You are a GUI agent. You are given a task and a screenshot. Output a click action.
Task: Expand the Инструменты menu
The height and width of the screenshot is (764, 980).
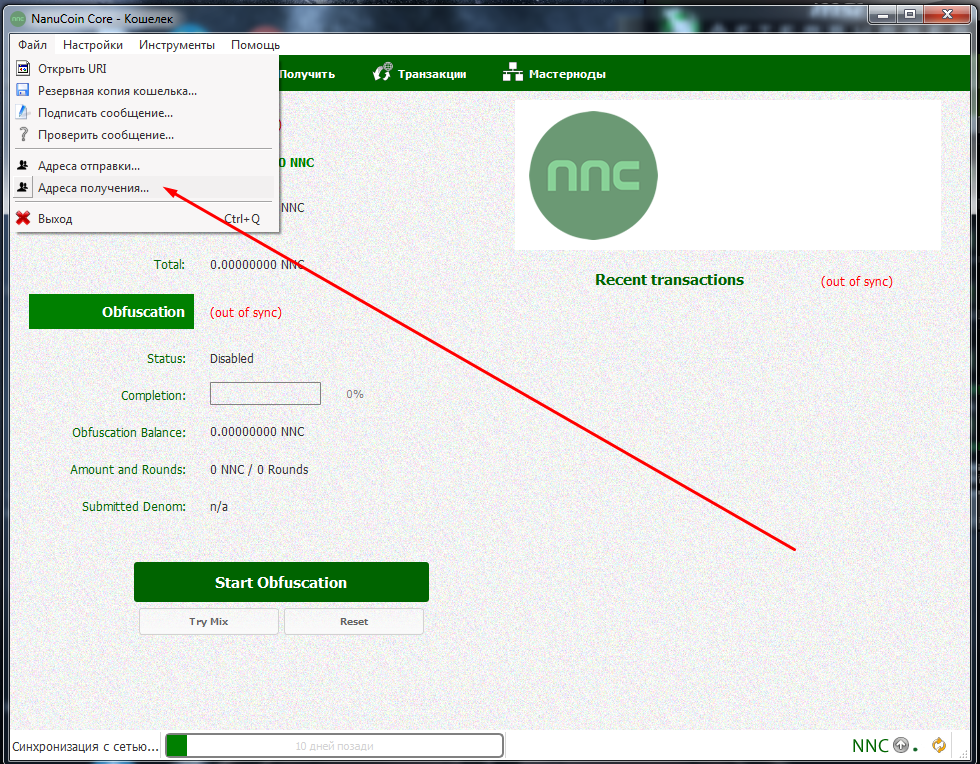[x=177, y=45]
